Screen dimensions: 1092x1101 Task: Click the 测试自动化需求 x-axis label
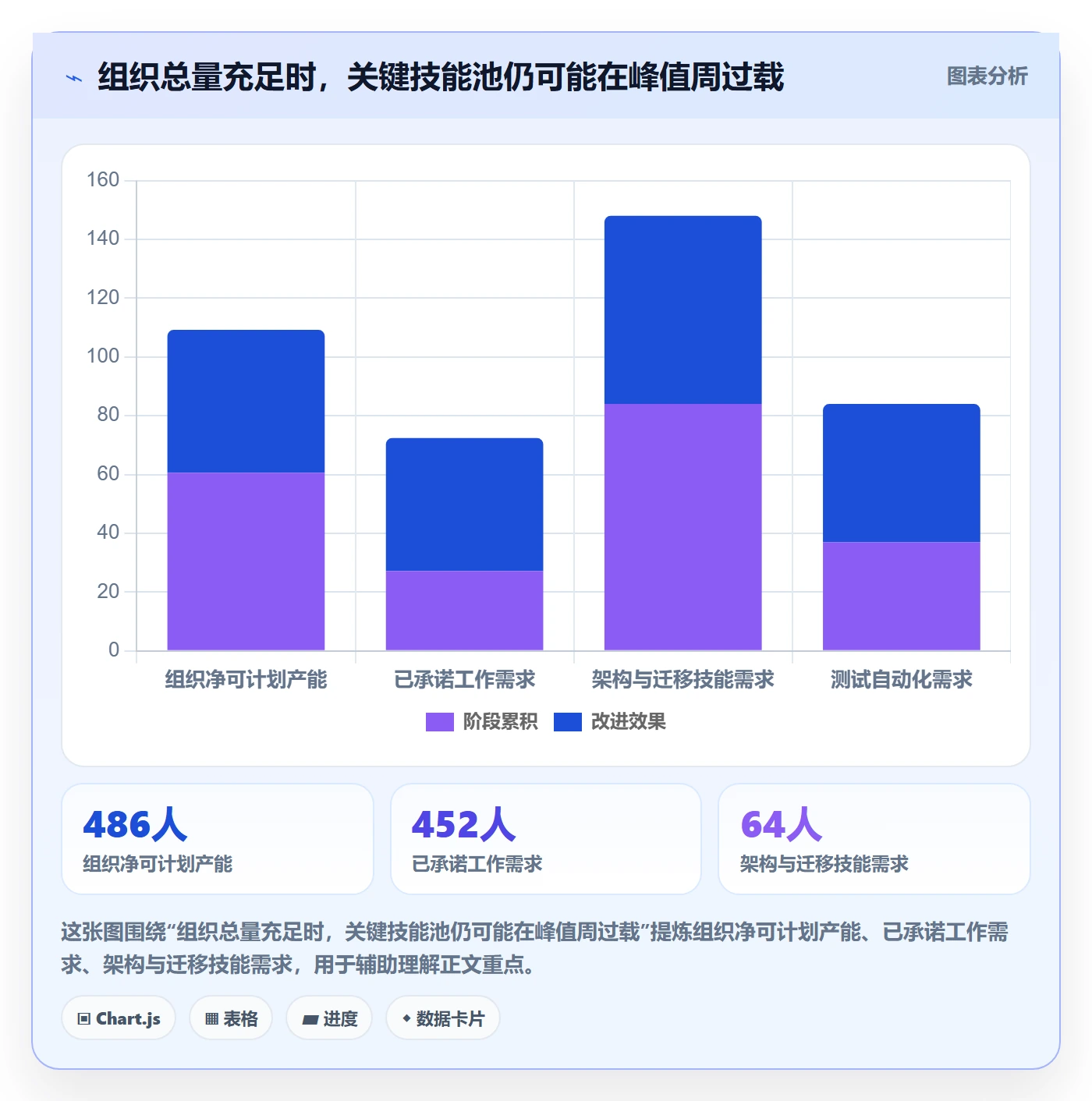pyautogui.click(x=901, y=680)
